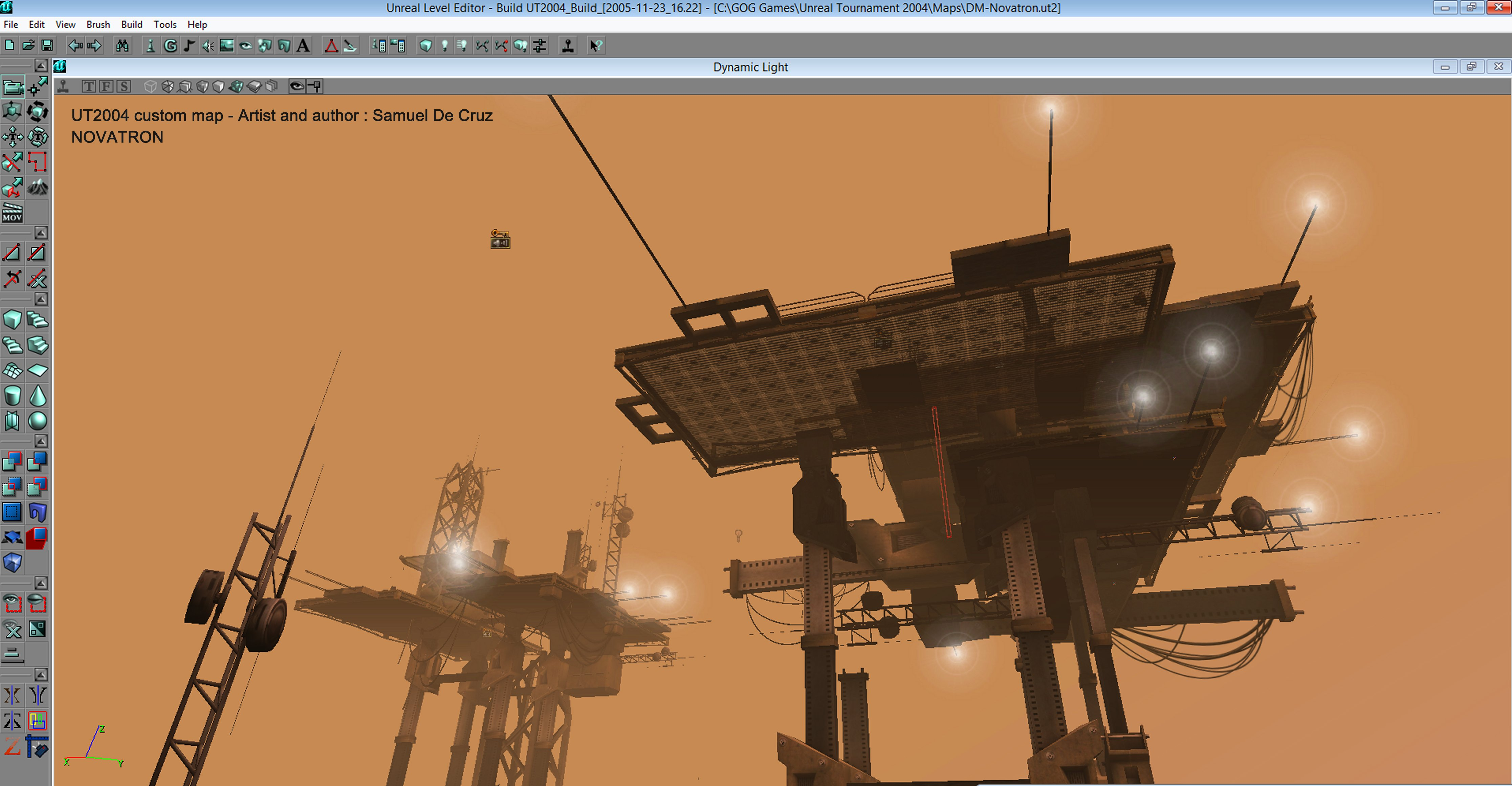Open the Matinee MOV tool

click(x=12, y=213)
